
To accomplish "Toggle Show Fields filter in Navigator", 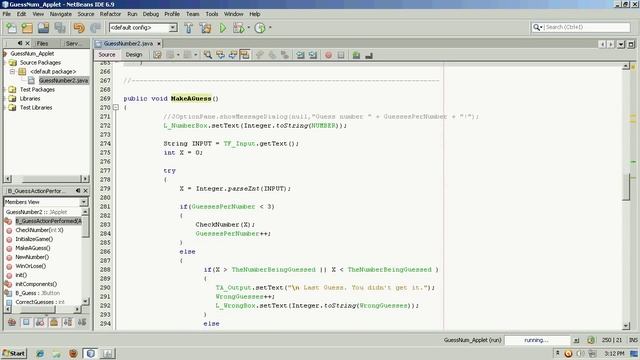I will coord(26,322).
